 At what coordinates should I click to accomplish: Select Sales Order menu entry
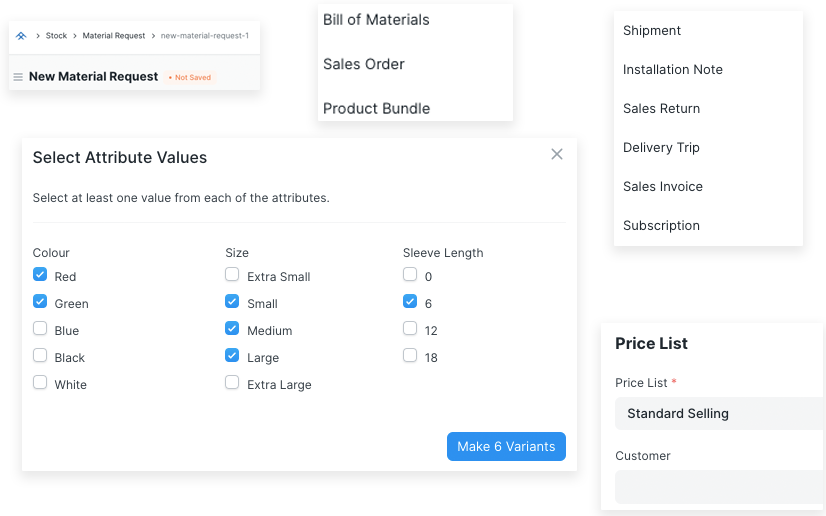coord(364,64)
